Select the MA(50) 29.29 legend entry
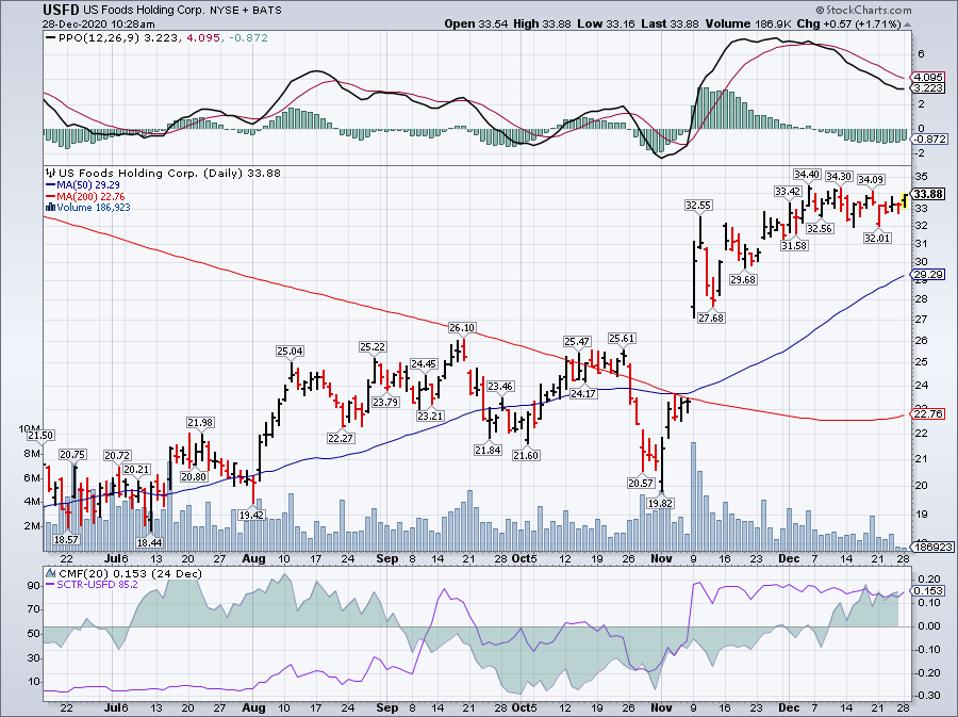The height and width of the screenshot is (717, 958). [82, 185]
